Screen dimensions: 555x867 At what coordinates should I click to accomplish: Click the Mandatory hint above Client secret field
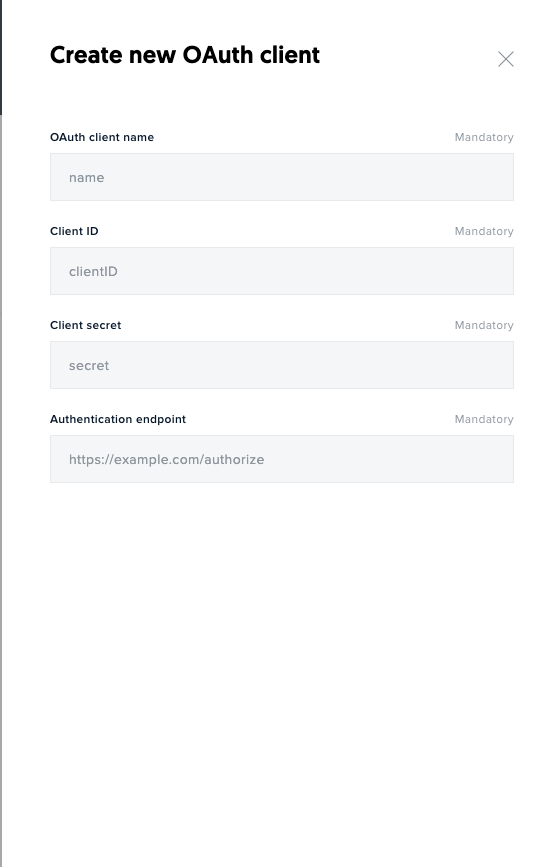(484, 325)
